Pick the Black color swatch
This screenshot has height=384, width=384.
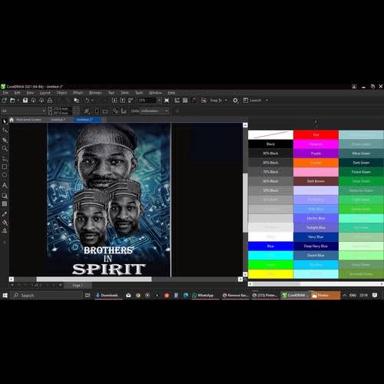pyautogui.click(x=271, y=144)
